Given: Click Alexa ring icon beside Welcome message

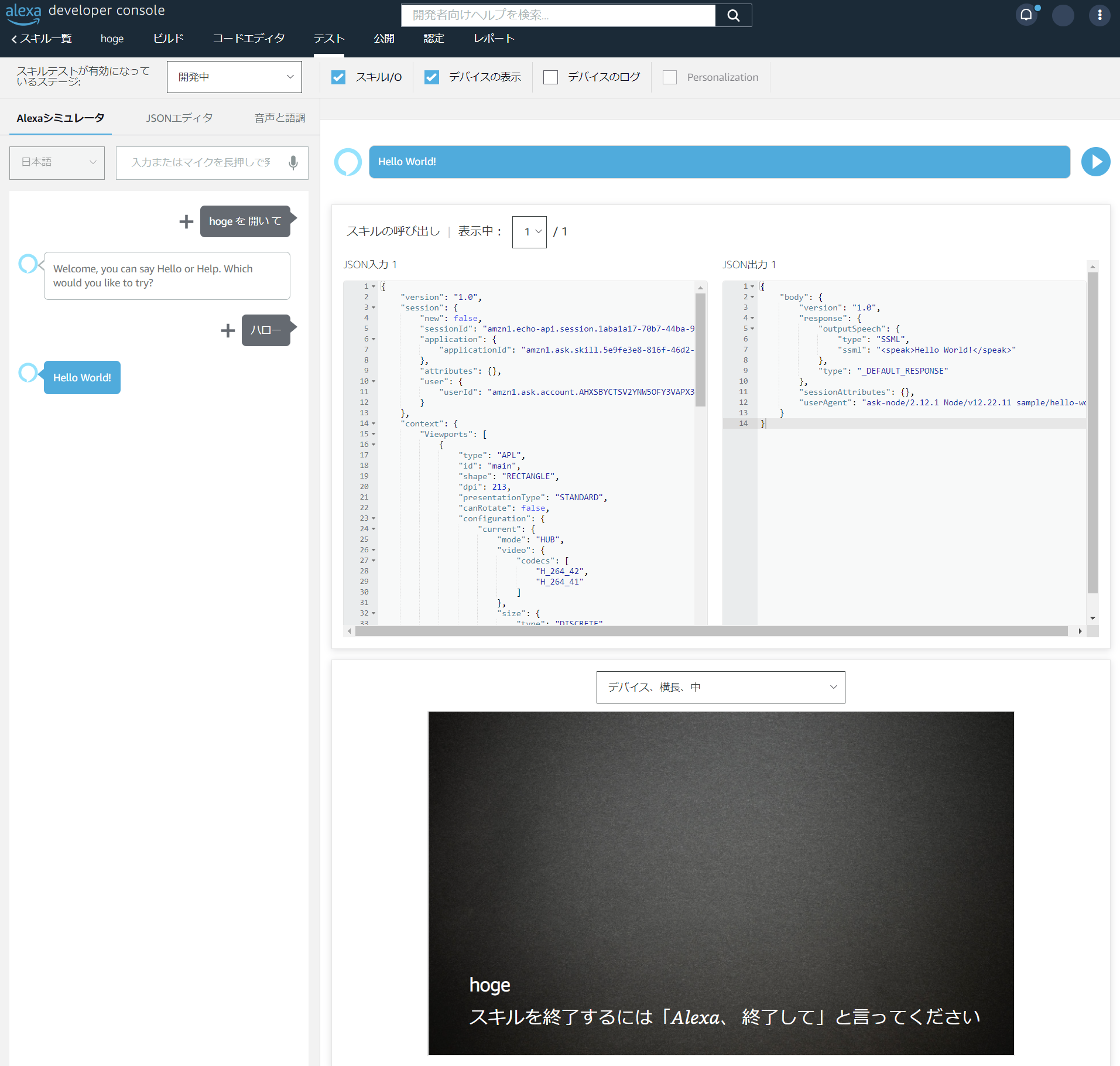Looking at the screenshot, I should coord(28,264).
